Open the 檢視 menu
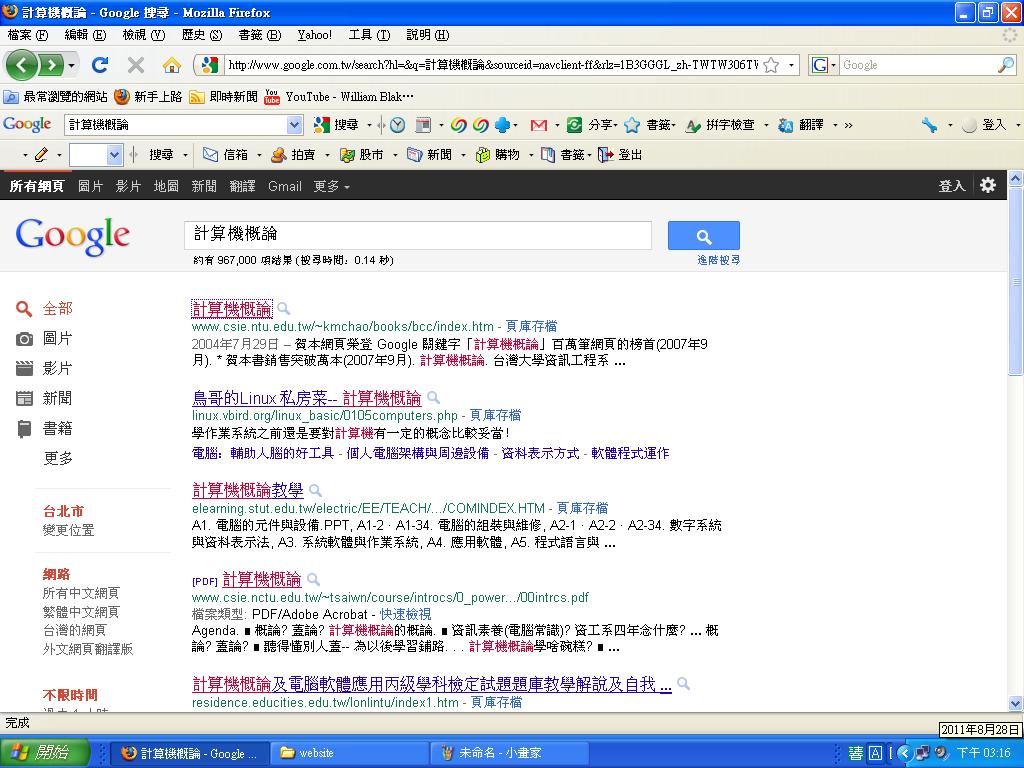1024x768 pixels. [x=144, y=35]
